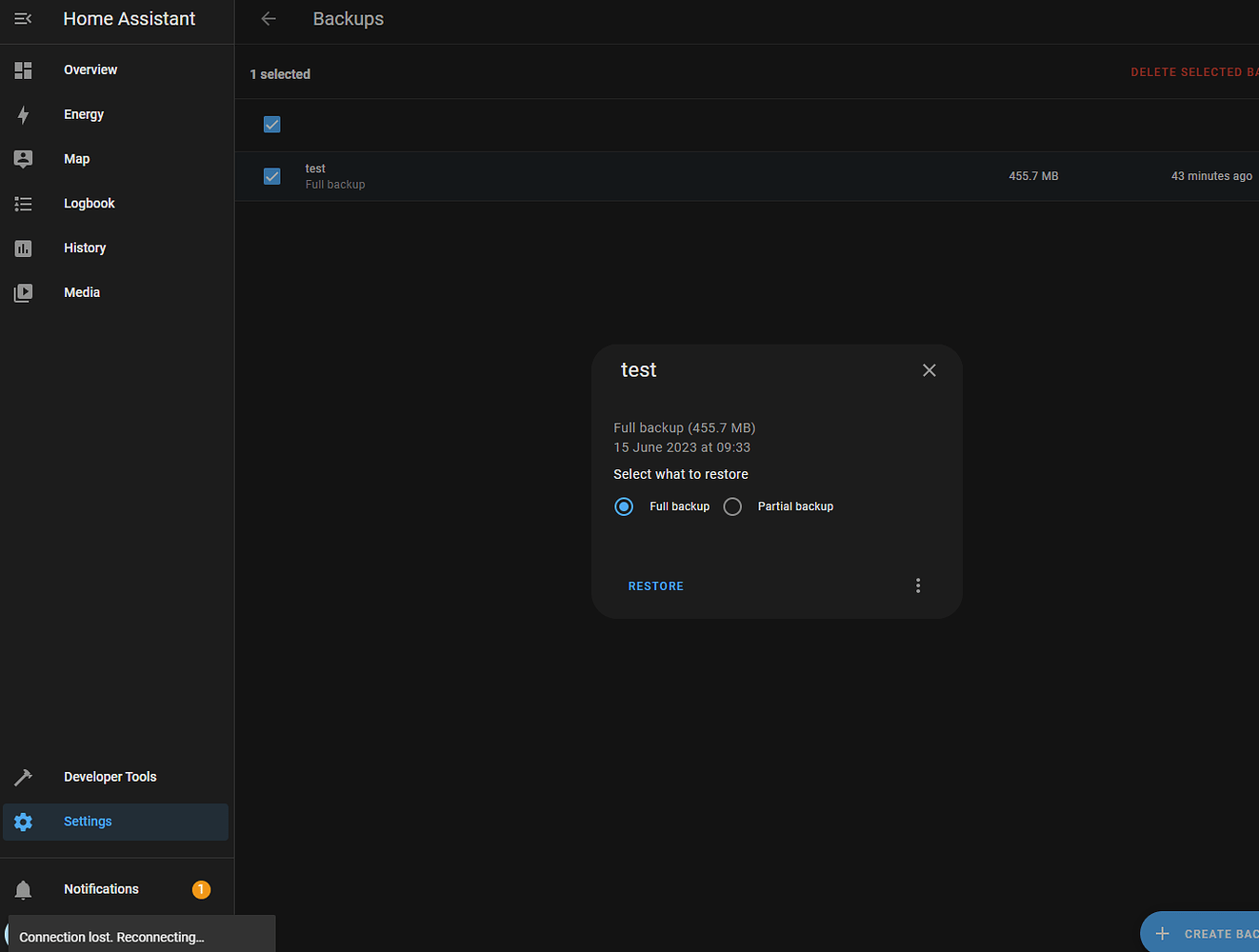Collapse the sidebar with the hamburger icon
The image size is (1259, 952).
22,18
